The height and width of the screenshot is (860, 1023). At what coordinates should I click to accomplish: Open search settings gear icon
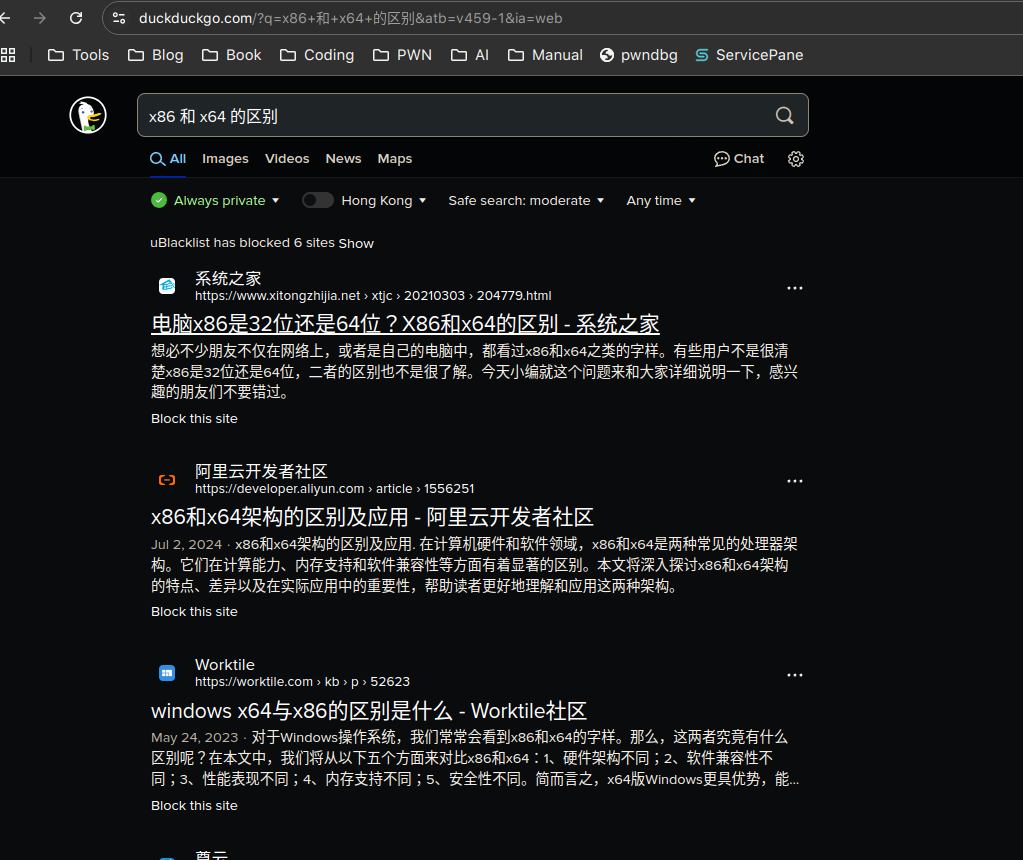click(795, 159)
